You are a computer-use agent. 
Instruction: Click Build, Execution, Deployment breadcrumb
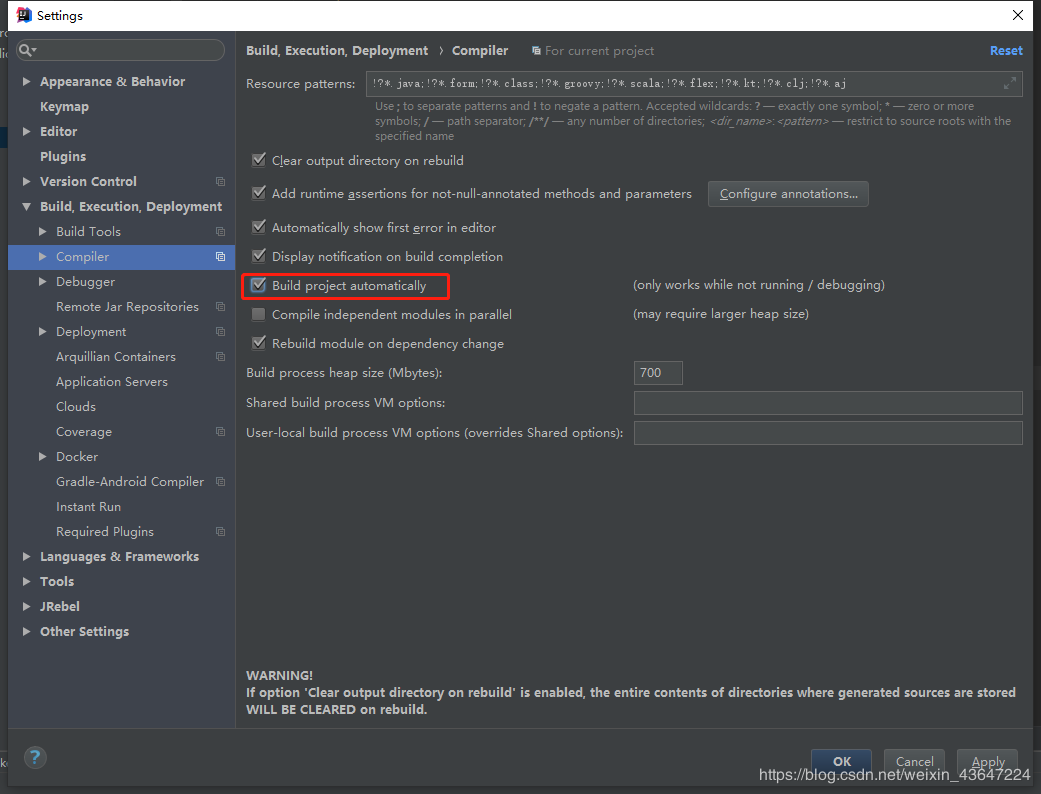pos(337,50)
